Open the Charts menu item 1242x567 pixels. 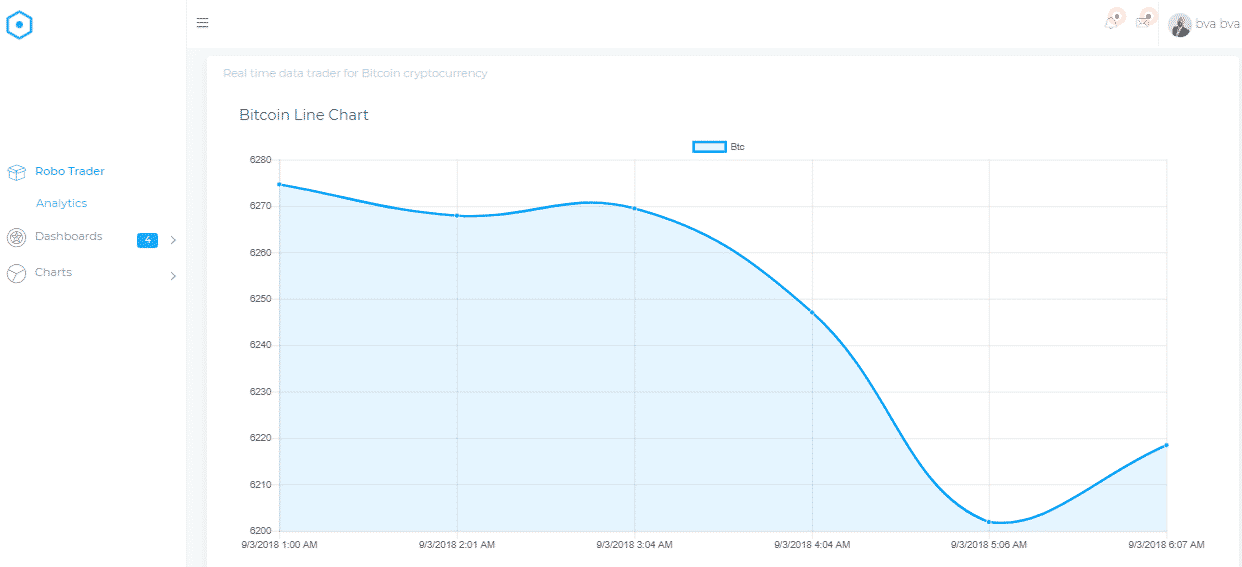[53, 272]
